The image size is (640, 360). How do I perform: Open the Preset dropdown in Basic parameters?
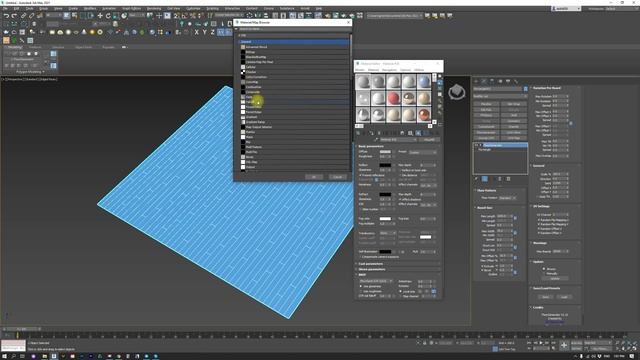pyautogui.click(x=423, y=152)
